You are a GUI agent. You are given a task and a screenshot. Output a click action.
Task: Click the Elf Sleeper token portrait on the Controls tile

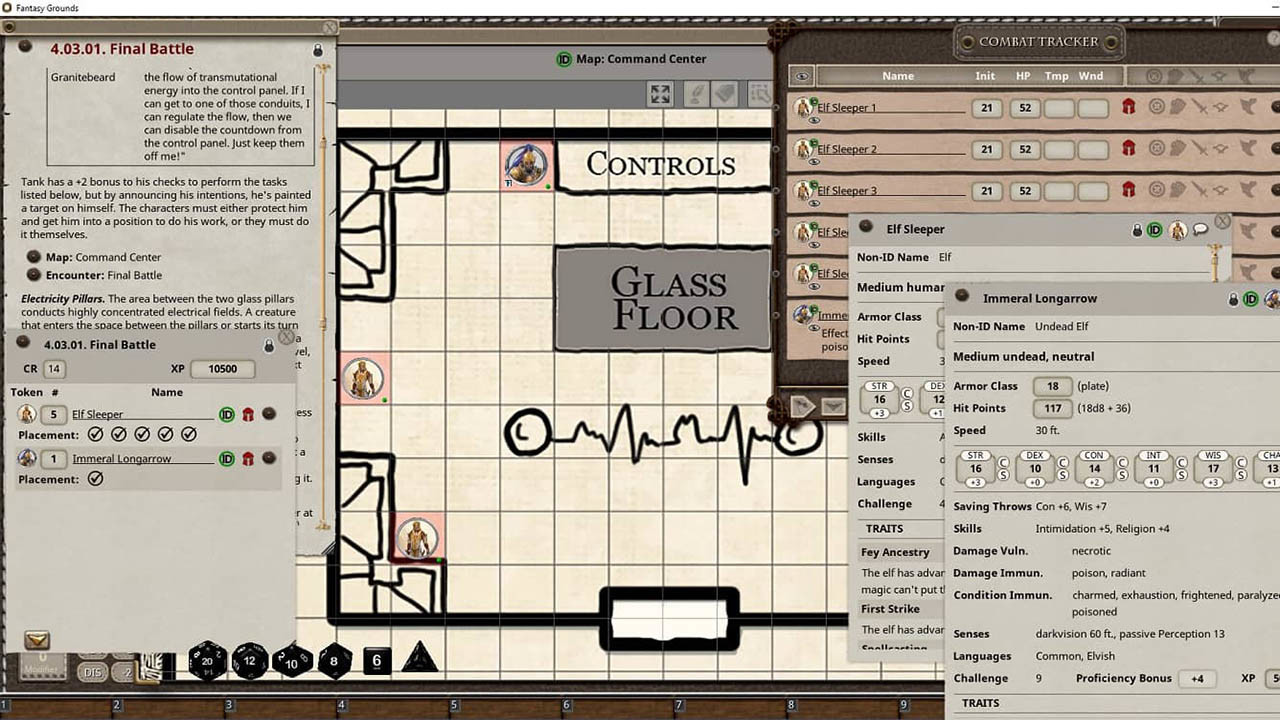click(526, 164)
